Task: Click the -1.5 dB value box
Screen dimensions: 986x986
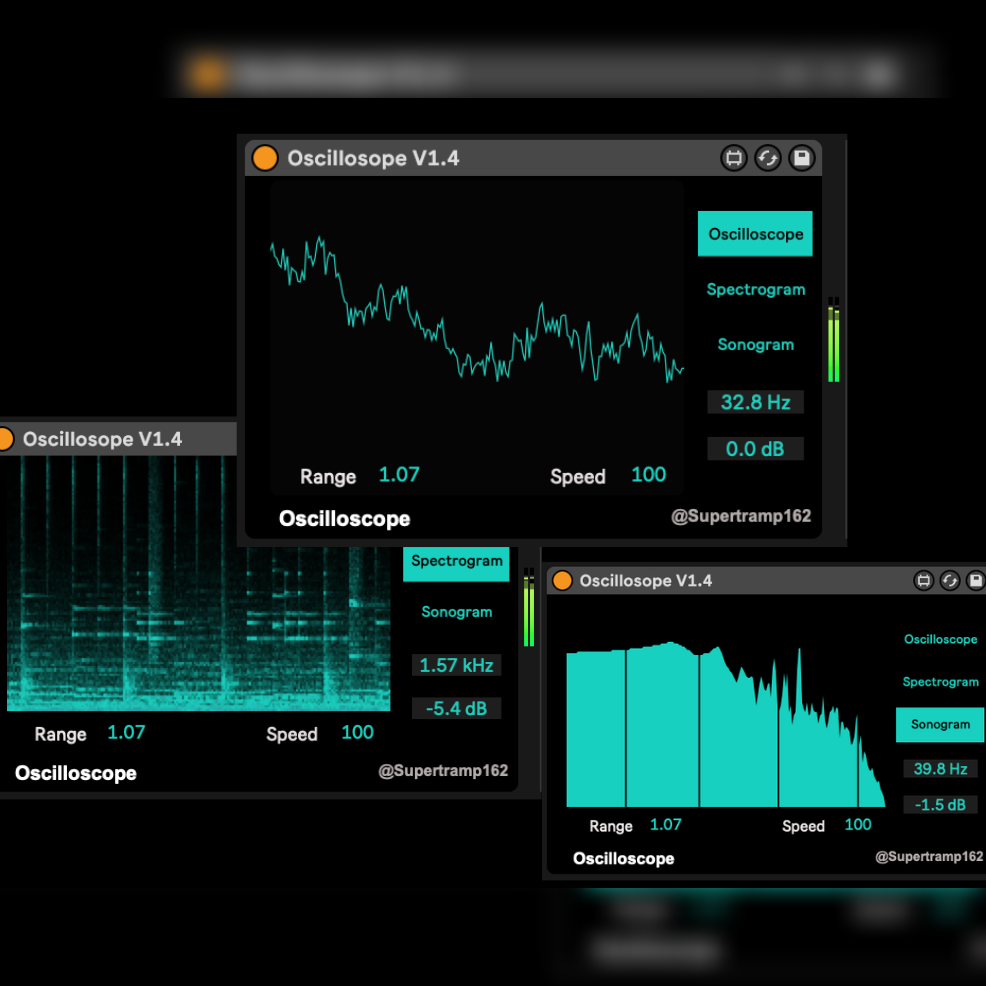Action: [939, 805]
